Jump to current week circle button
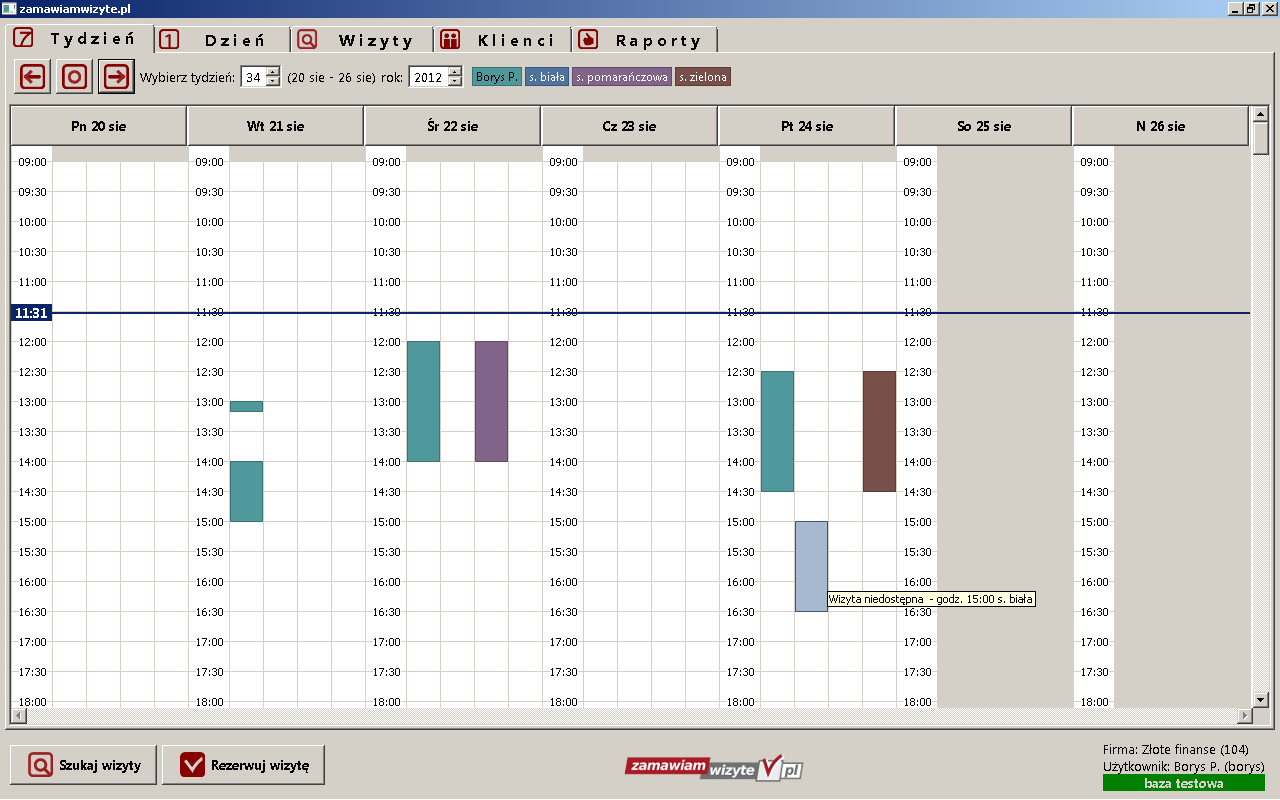Viewport: 1280px width, 800px height. (x=74, y=76)
